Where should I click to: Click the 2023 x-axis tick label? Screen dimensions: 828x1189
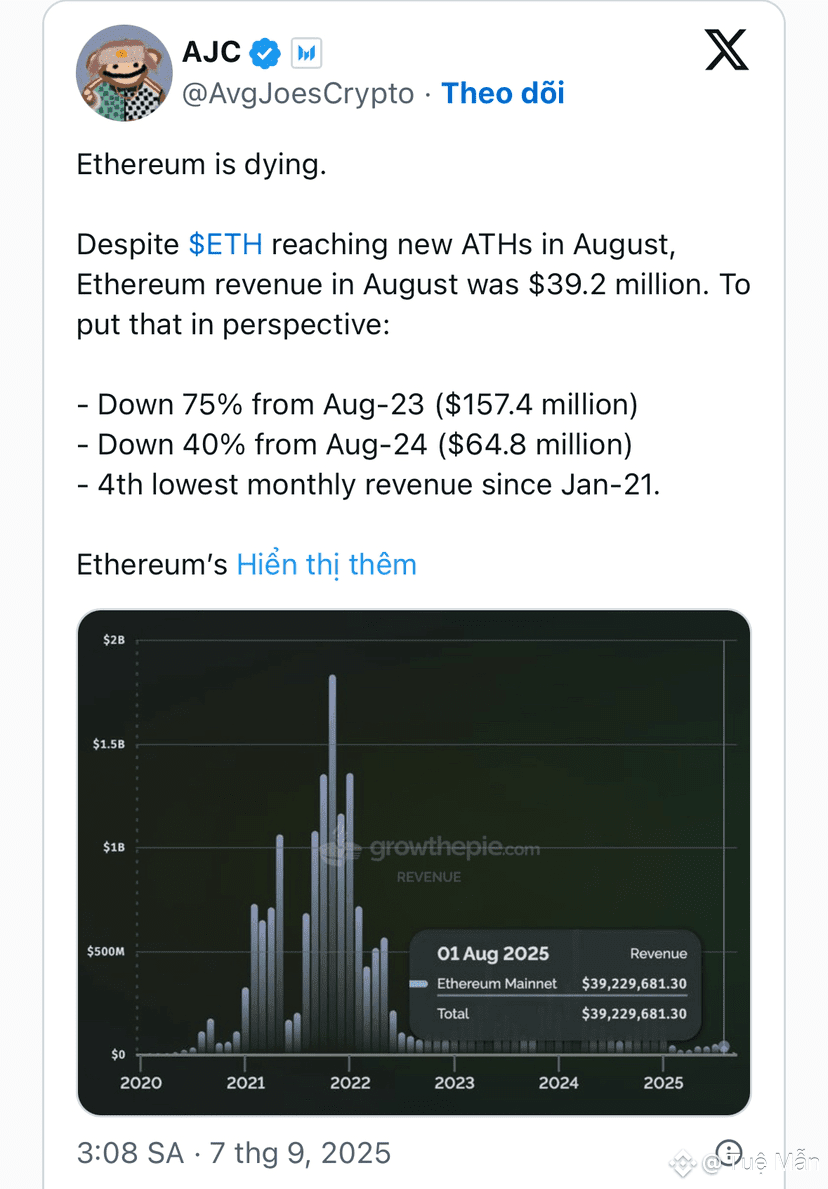tap(454, 1083)
